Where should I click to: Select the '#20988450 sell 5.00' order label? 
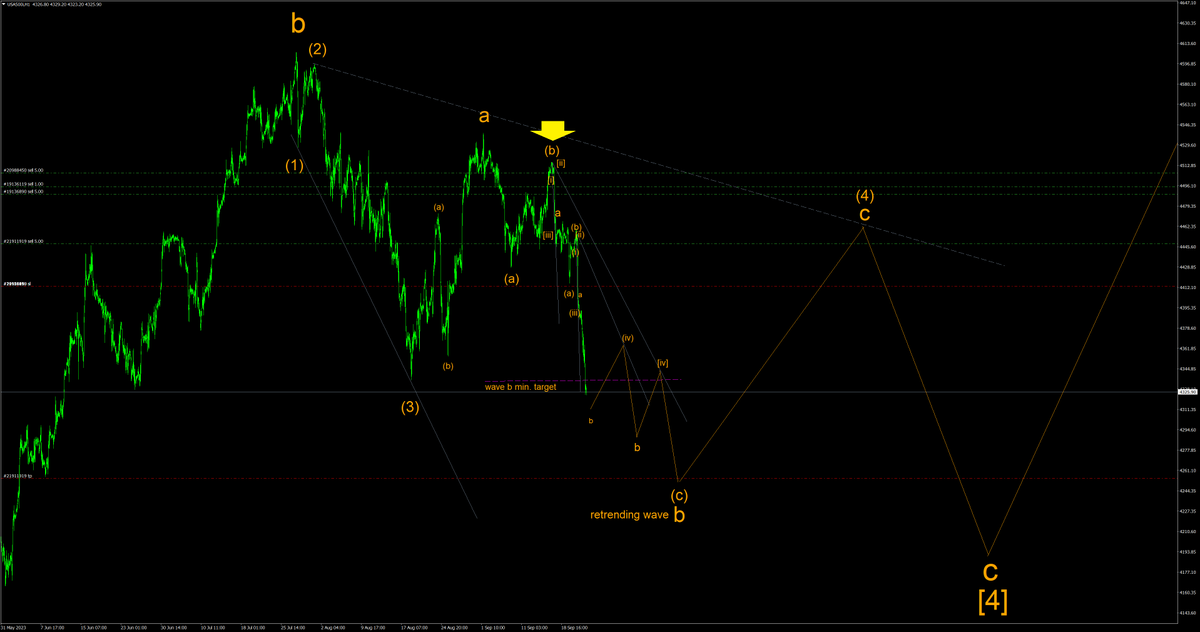(23, 171)
